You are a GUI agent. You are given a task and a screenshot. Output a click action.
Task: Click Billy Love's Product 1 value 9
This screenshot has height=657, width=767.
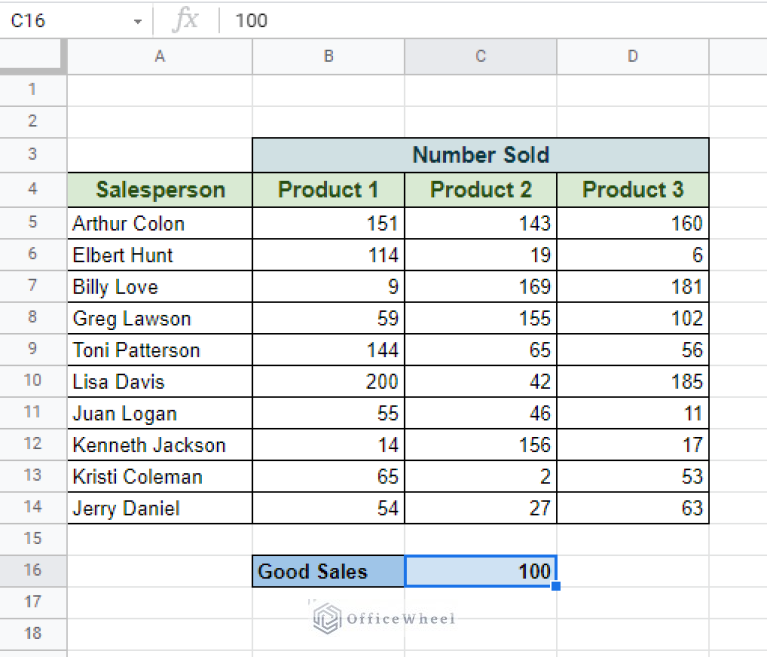click(329, 286)
